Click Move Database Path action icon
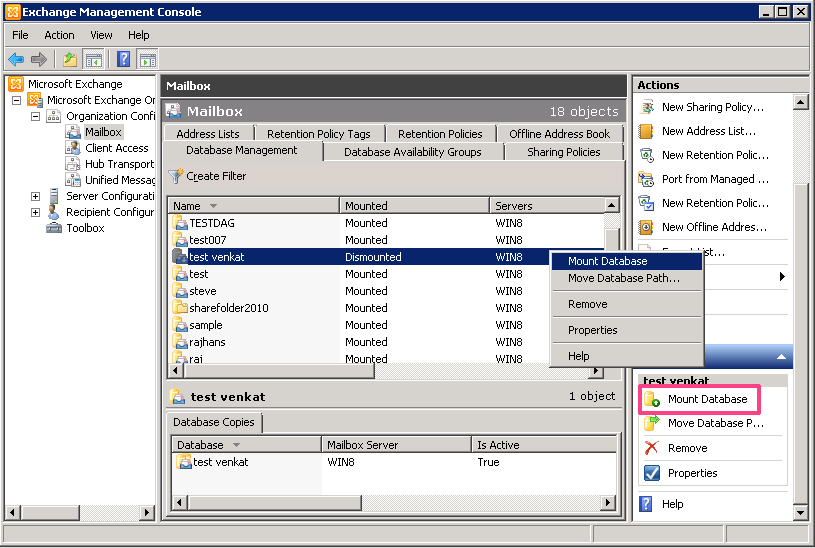 click(x=652, y=423)
